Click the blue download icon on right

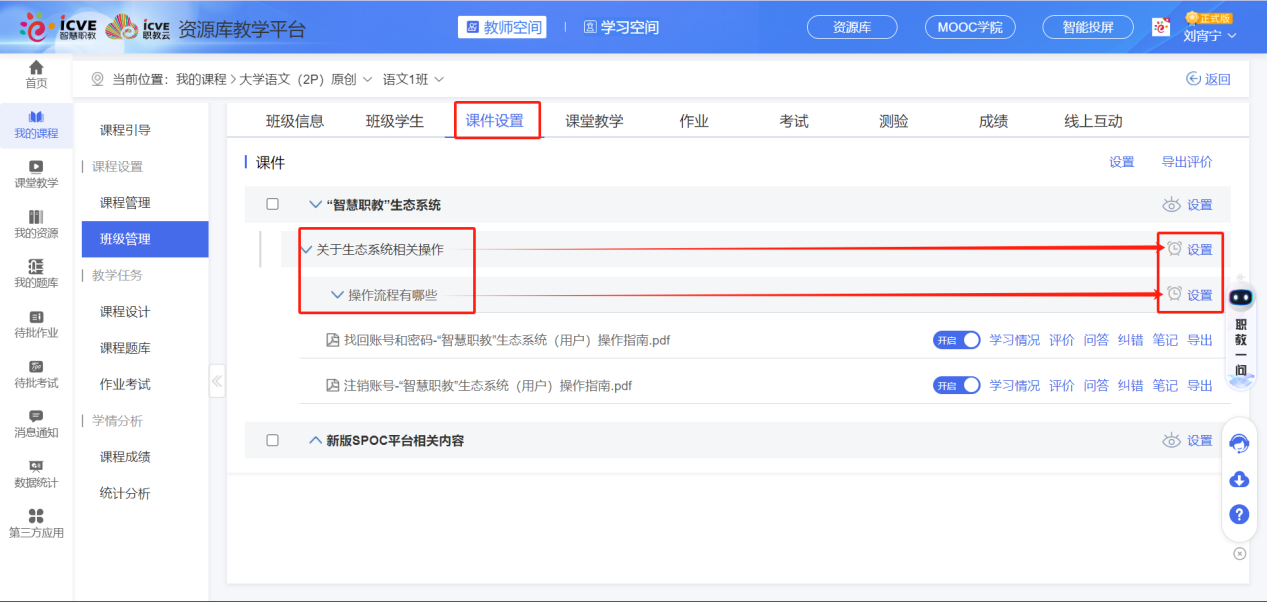pos(1239,479)
